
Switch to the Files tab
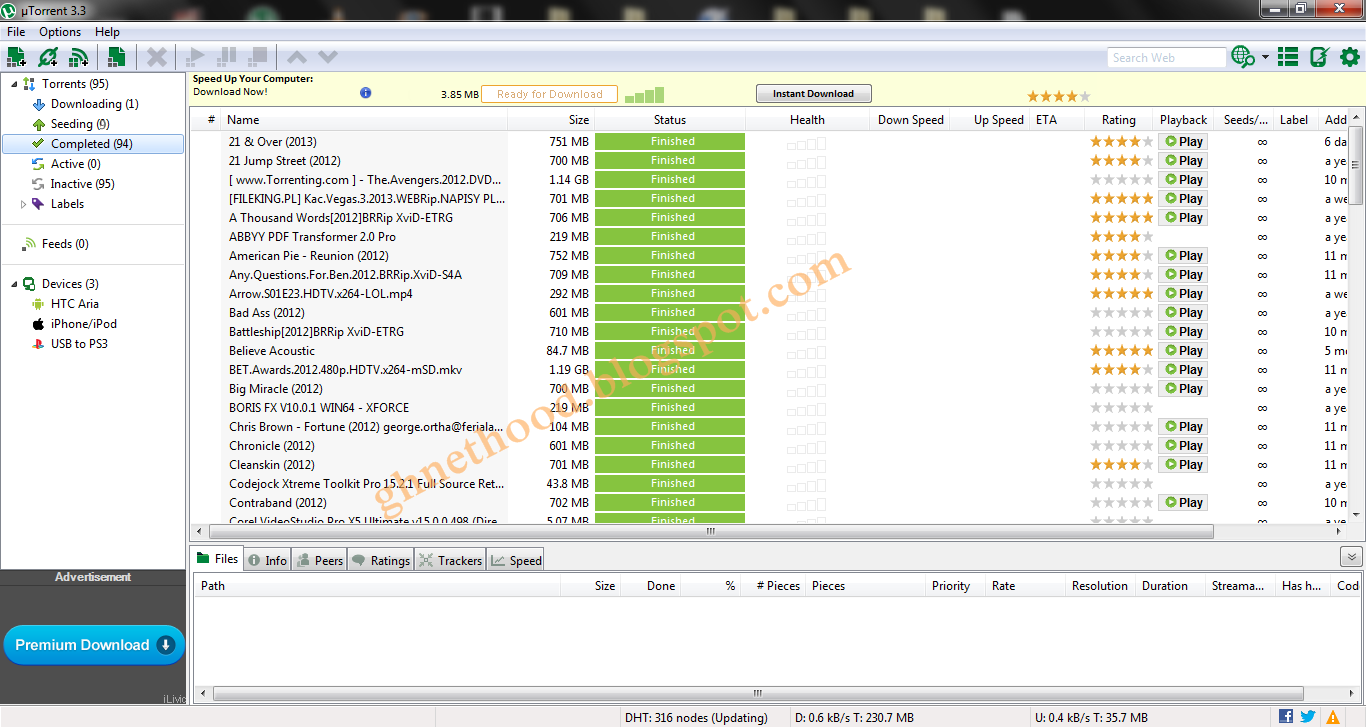[x=217, y=559]
